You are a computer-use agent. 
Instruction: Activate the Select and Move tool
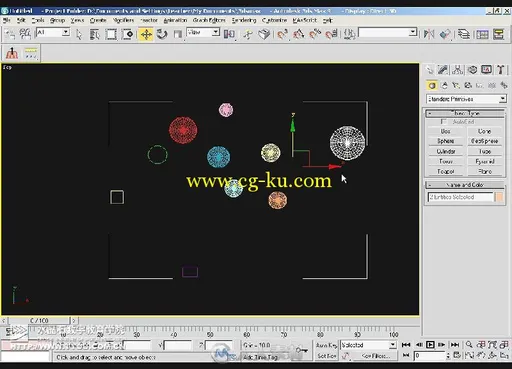pyautogui.click(x=146, y=34)
